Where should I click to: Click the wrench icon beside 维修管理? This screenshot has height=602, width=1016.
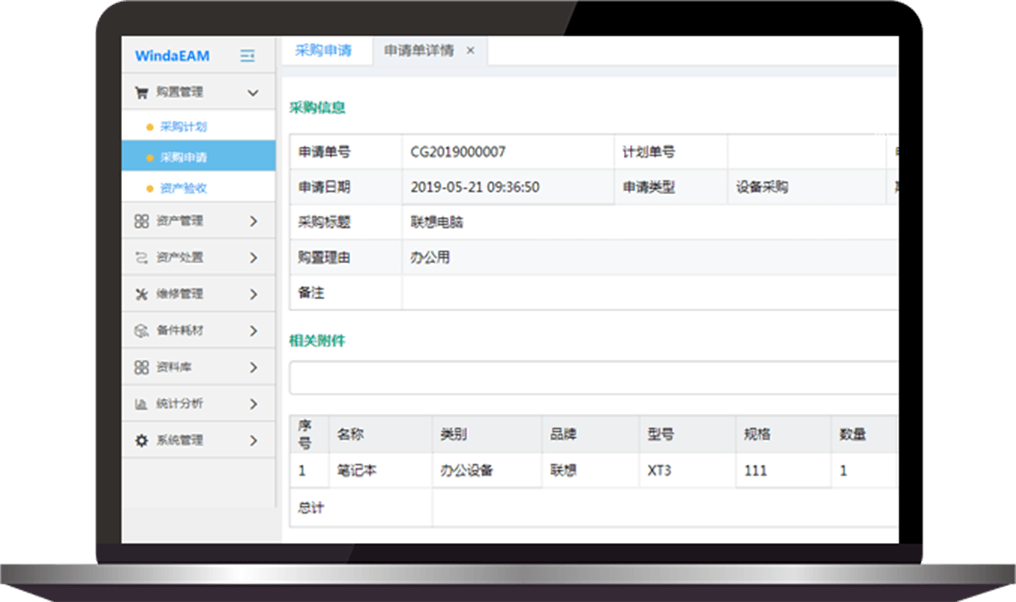point(141,294)
